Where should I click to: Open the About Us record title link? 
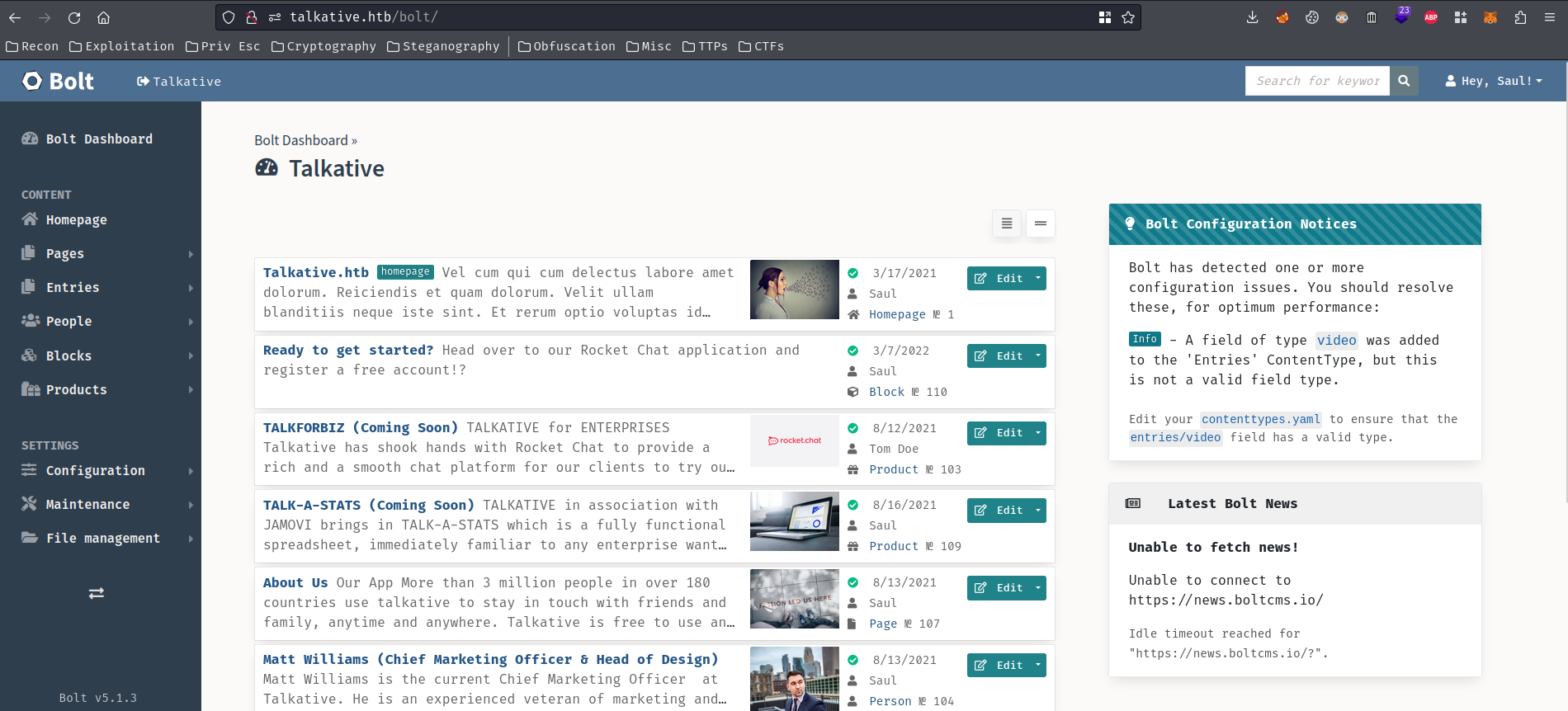[295, 582]
